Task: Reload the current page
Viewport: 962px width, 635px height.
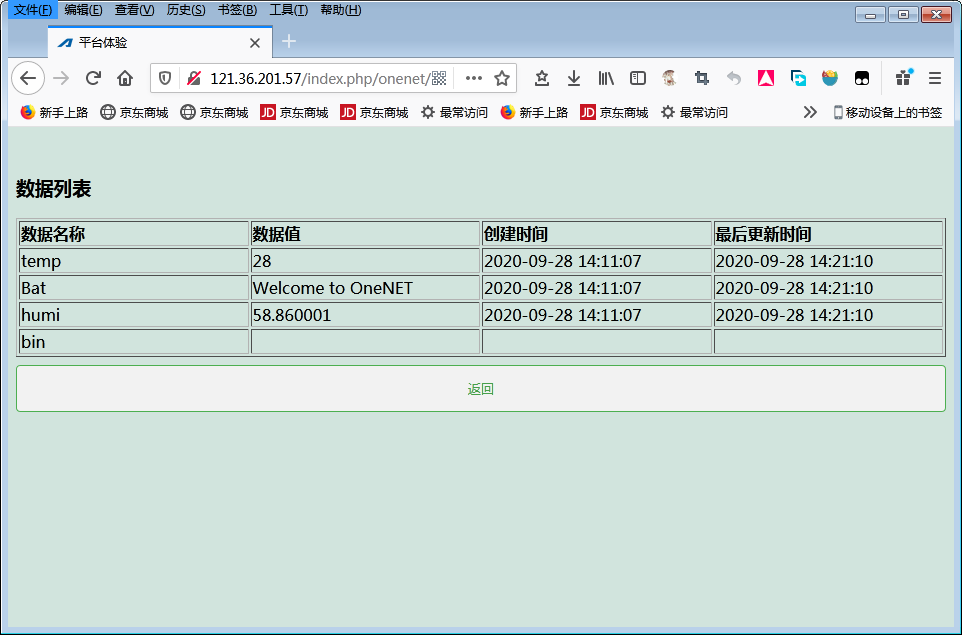Action: point(93,78)
